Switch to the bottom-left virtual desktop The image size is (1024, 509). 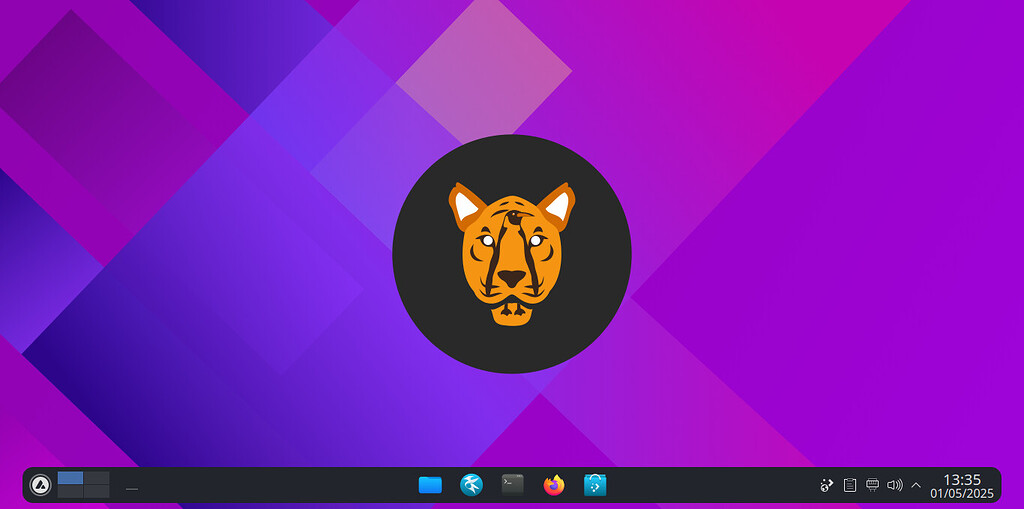[70, 492]
